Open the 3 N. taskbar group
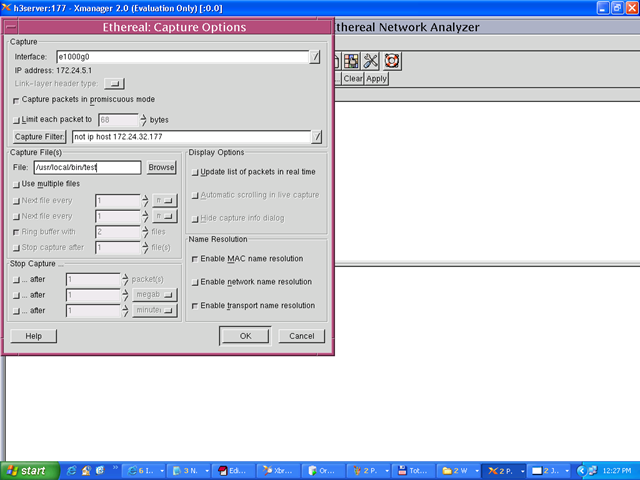 coord(189,471)
